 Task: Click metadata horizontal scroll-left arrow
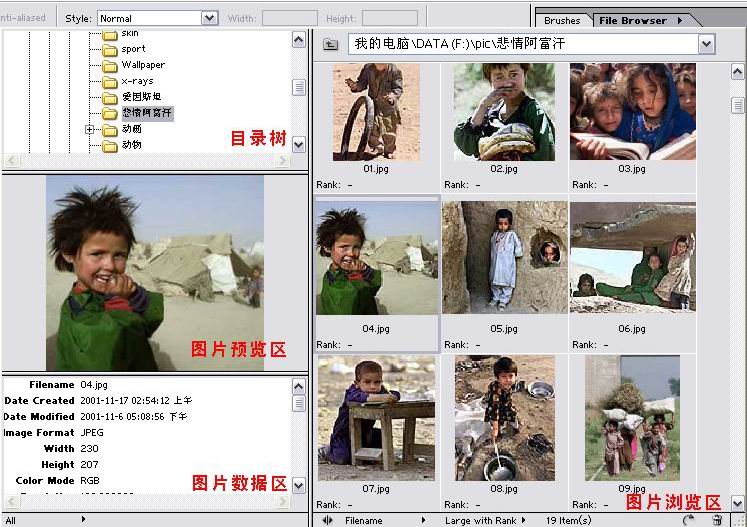click(12, 502)
